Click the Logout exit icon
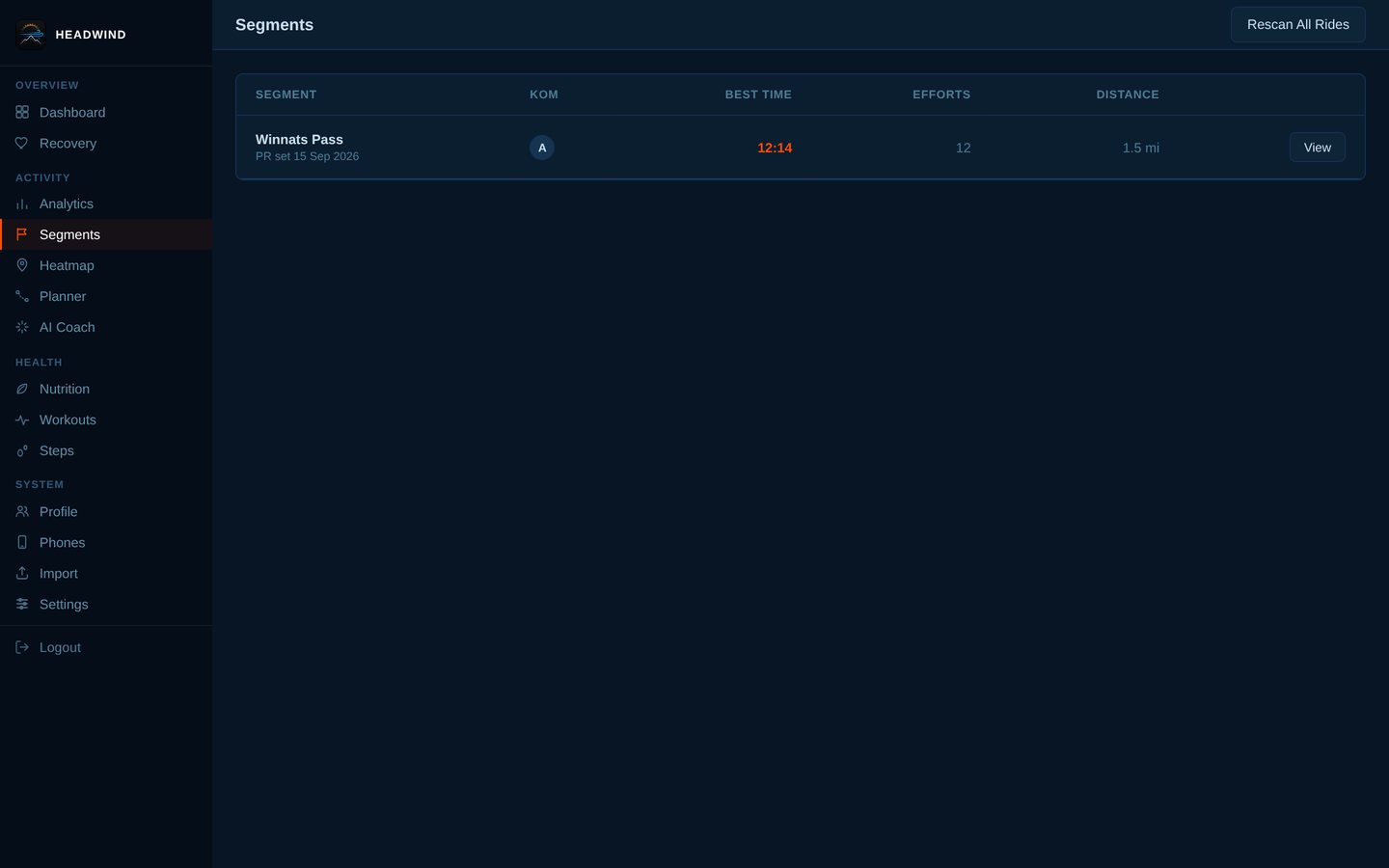This screenshot has width=1389, height=868. pos(22,648)
